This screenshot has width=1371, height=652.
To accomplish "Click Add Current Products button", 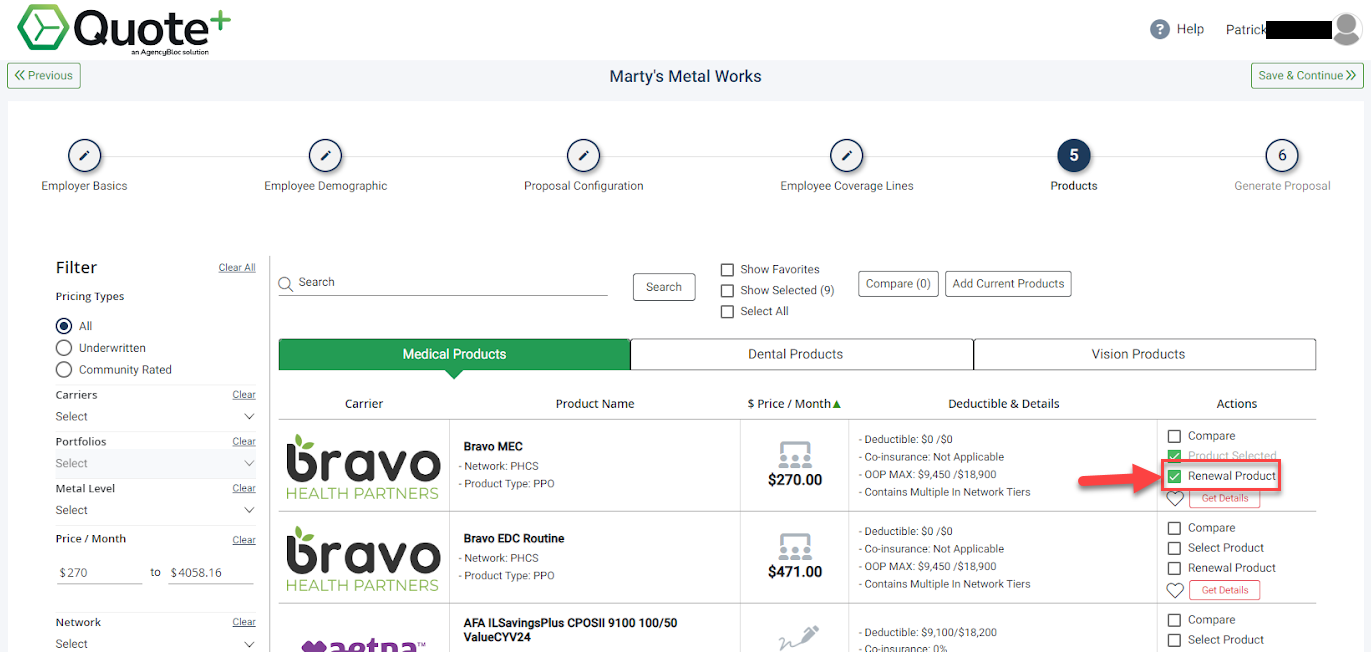I will (1008, 284).
